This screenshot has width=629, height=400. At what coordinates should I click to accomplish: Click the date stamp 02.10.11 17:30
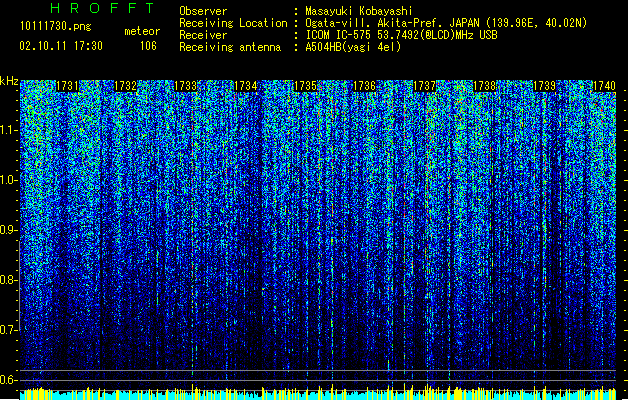[61, 46]
